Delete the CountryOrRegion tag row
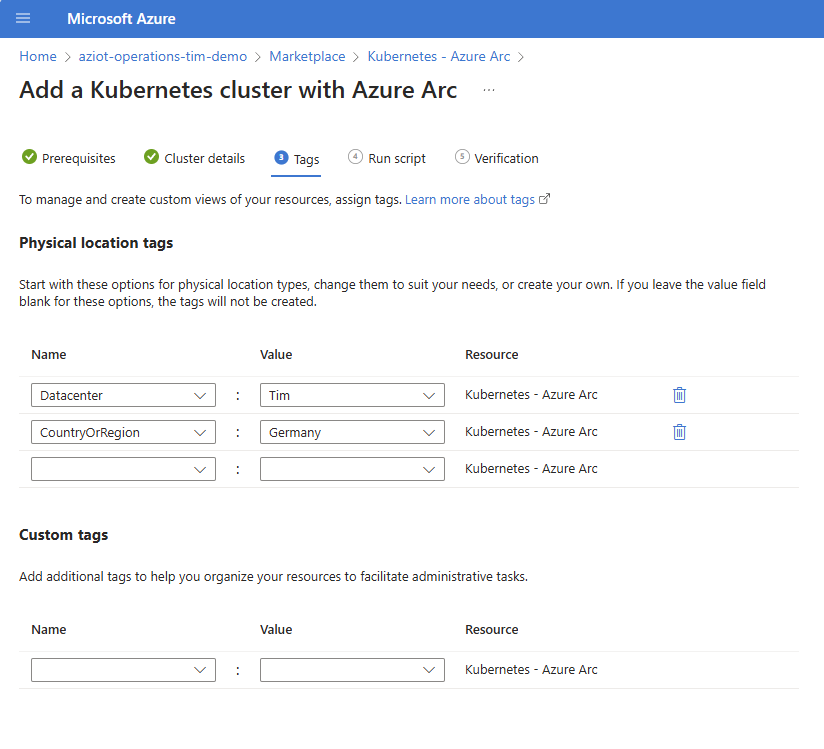The width and height of the screenshot is (824, 749). point(679,432)
